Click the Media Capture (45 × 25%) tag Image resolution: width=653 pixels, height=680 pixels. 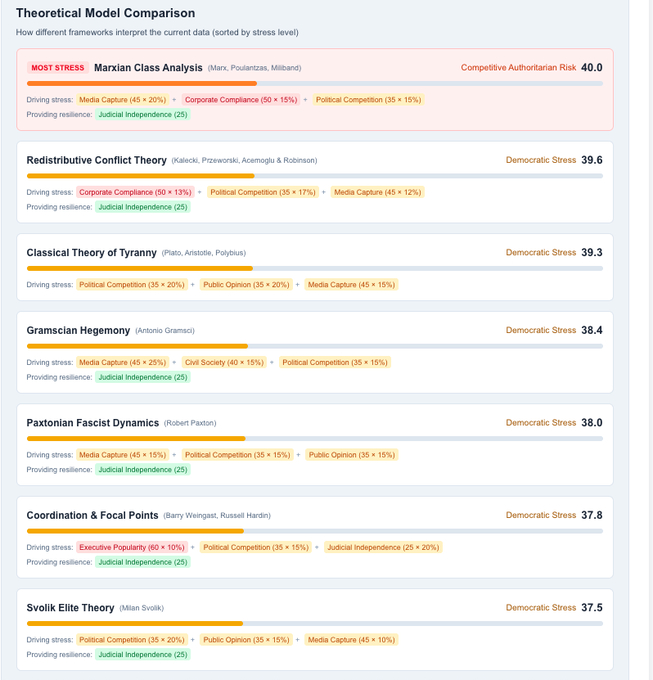point(122,362)
